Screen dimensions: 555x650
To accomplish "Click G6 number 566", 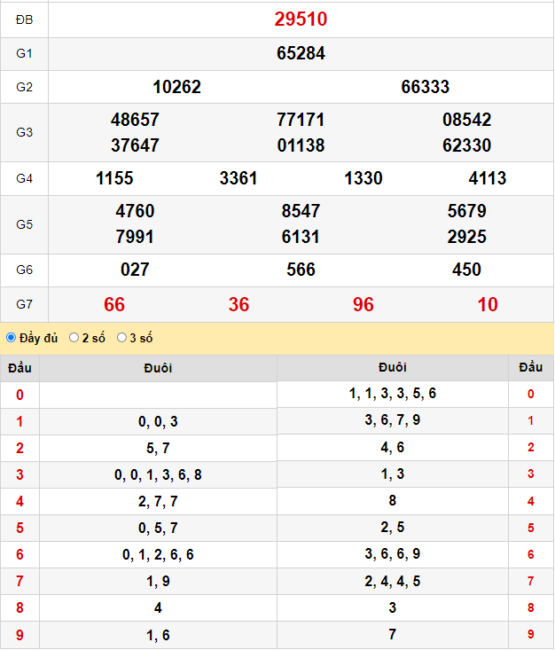I will click(x=301, y=269).
